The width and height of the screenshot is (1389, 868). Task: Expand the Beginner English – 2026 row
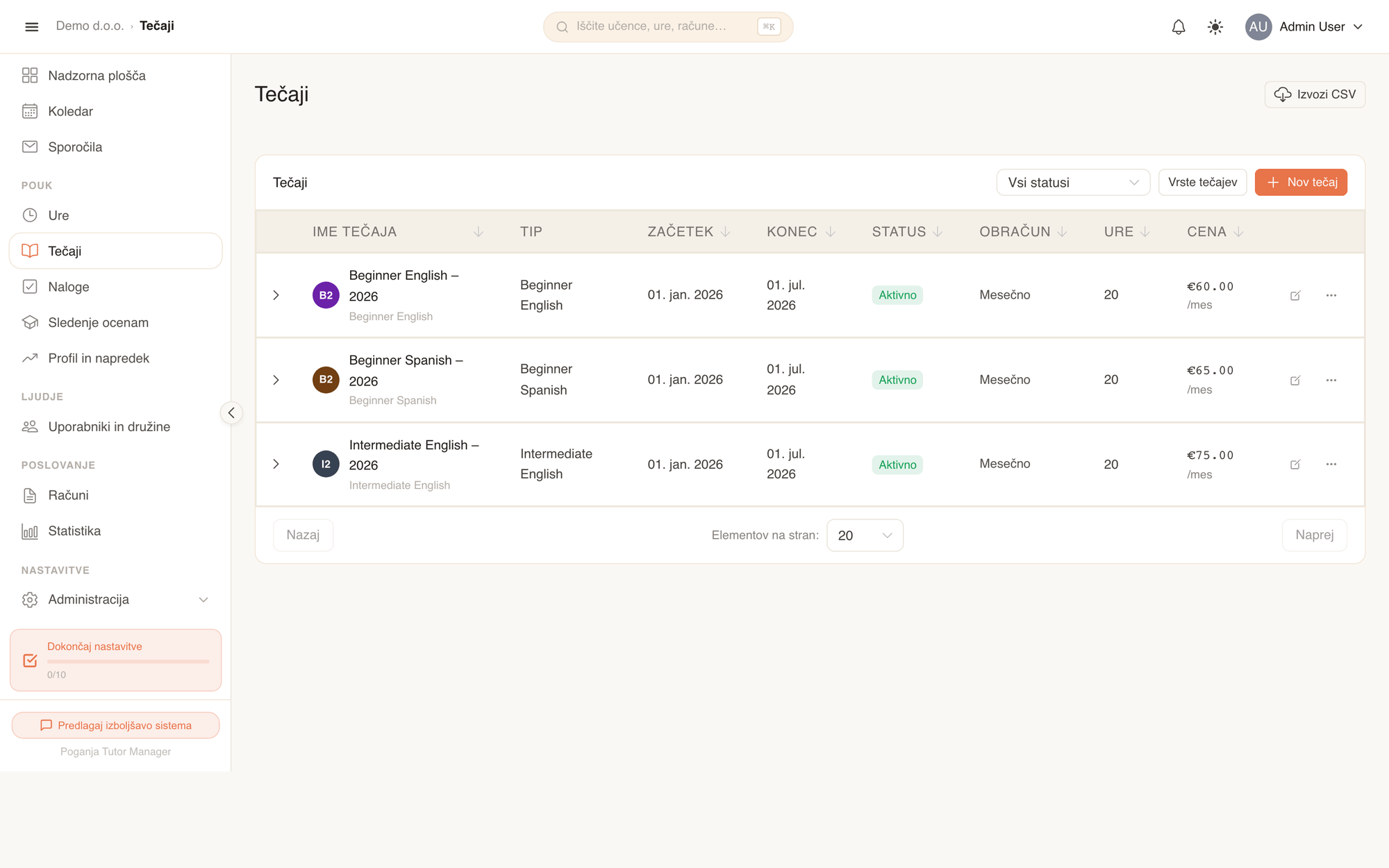pyautogui.click(x=276, y=295)
